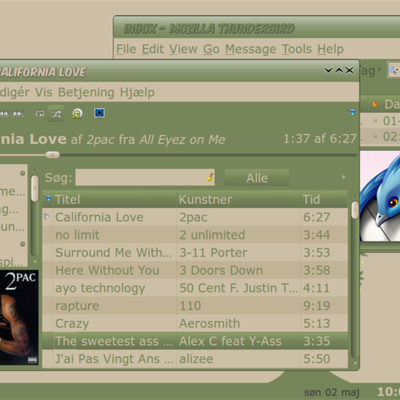This screenshot has width=400, height=400.
Task: Click inside the Søg search field
Action: click(145, 177)
